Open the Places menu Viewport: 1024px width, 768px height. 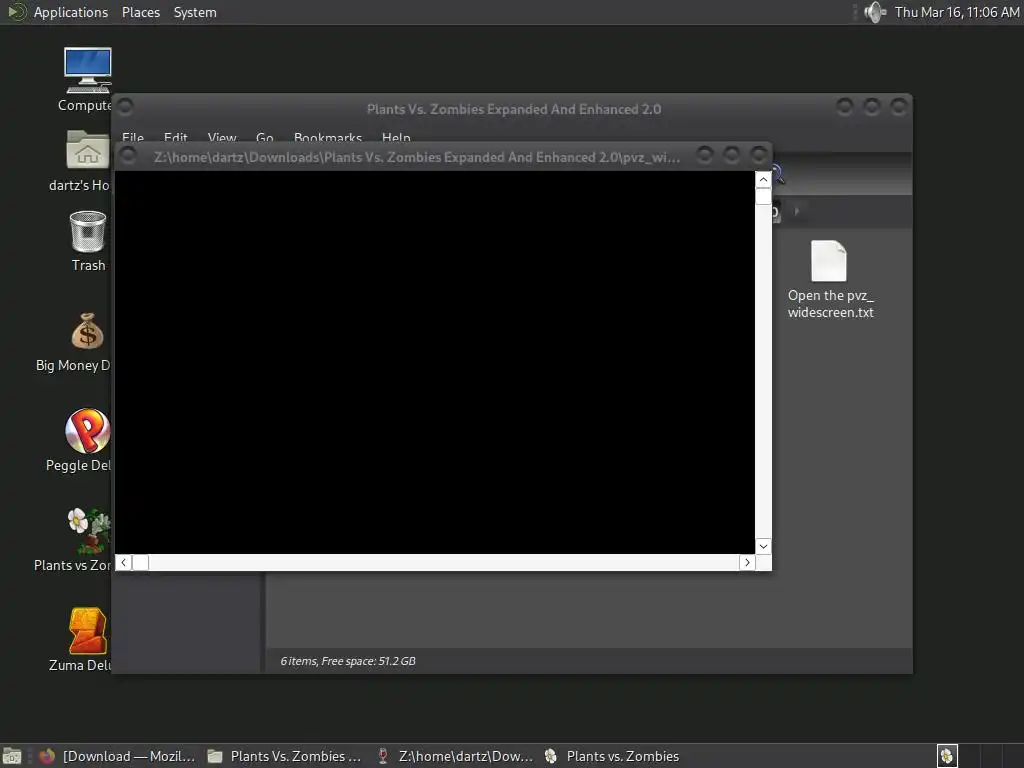(x=140, y=12)
